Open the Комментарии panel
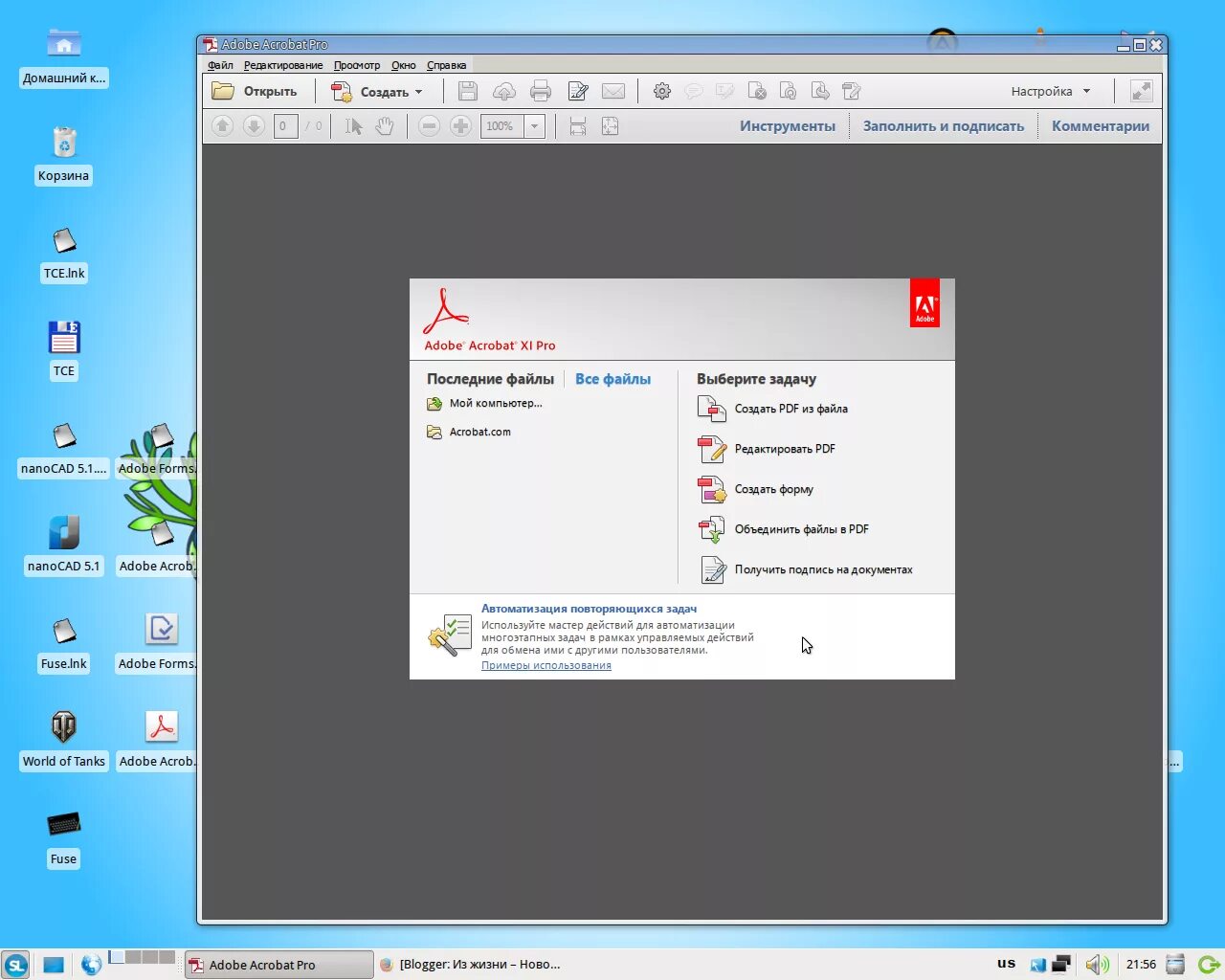The width and height of the screenshot is (1225, 980). tap(1101, 126)
